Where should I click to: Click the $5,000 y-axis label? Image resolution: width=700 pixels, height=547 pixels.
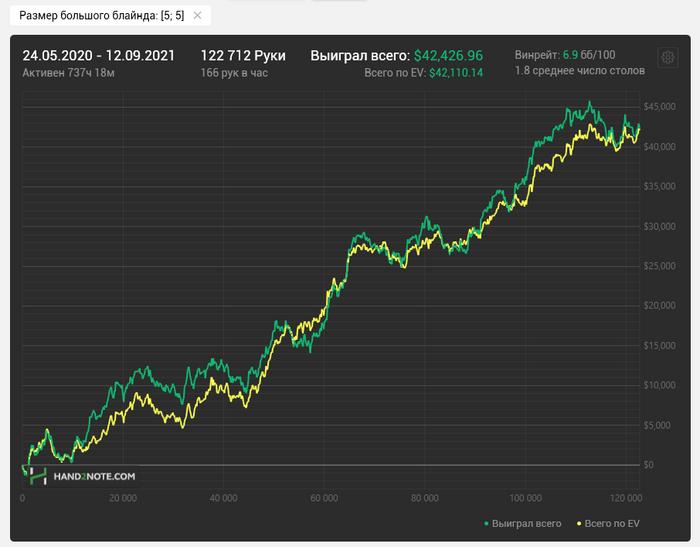(657, 426)
